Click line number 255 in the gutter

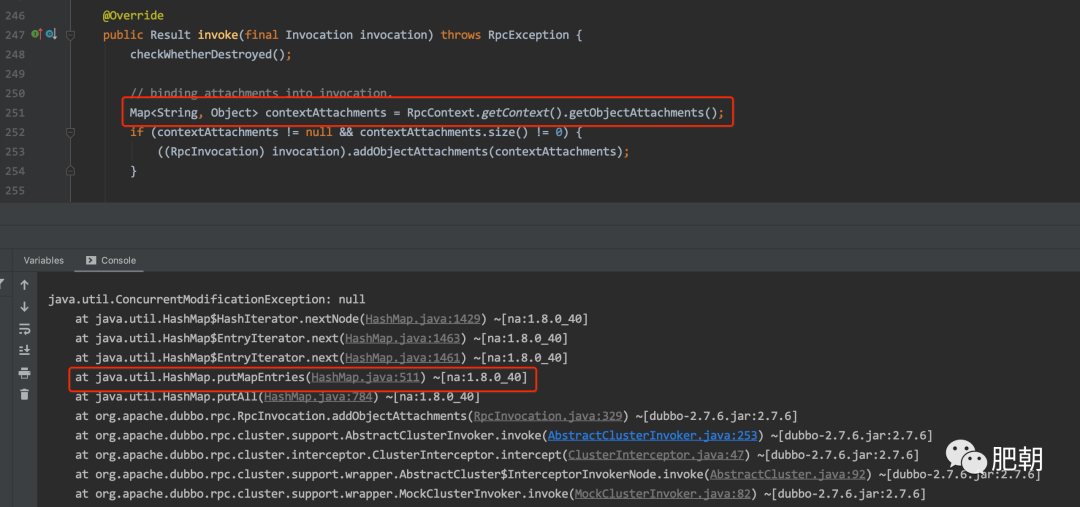point(14,189)
